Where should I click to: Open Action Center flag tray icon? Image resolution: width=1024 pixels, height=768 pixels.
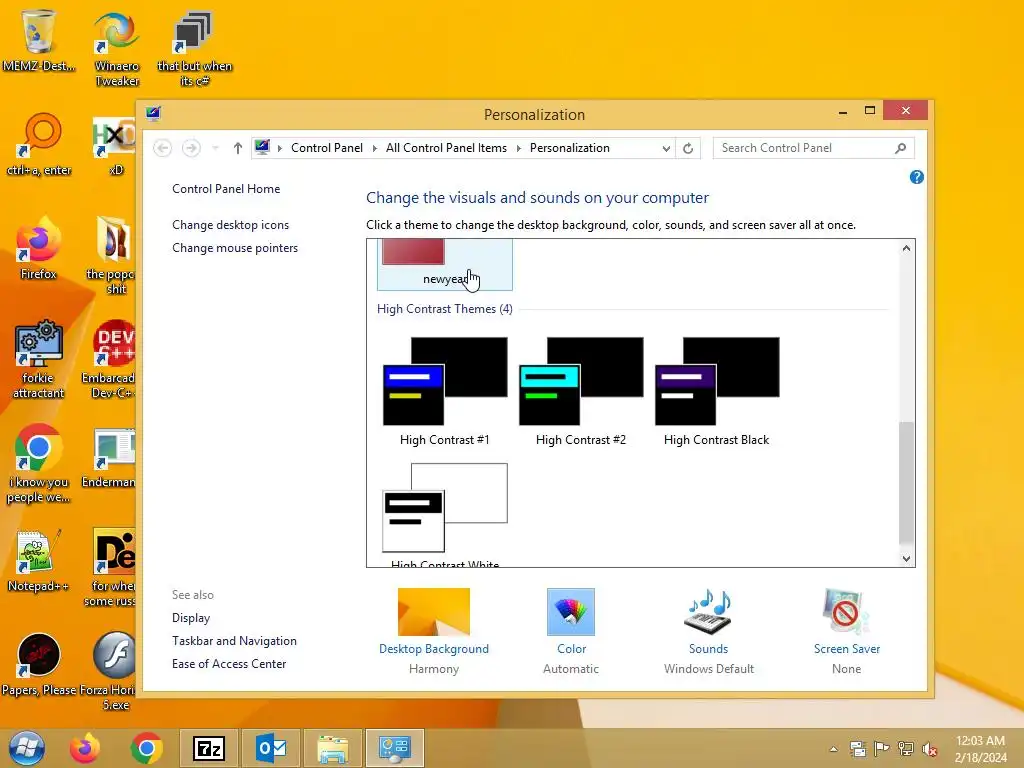click(x=881, y=749)
